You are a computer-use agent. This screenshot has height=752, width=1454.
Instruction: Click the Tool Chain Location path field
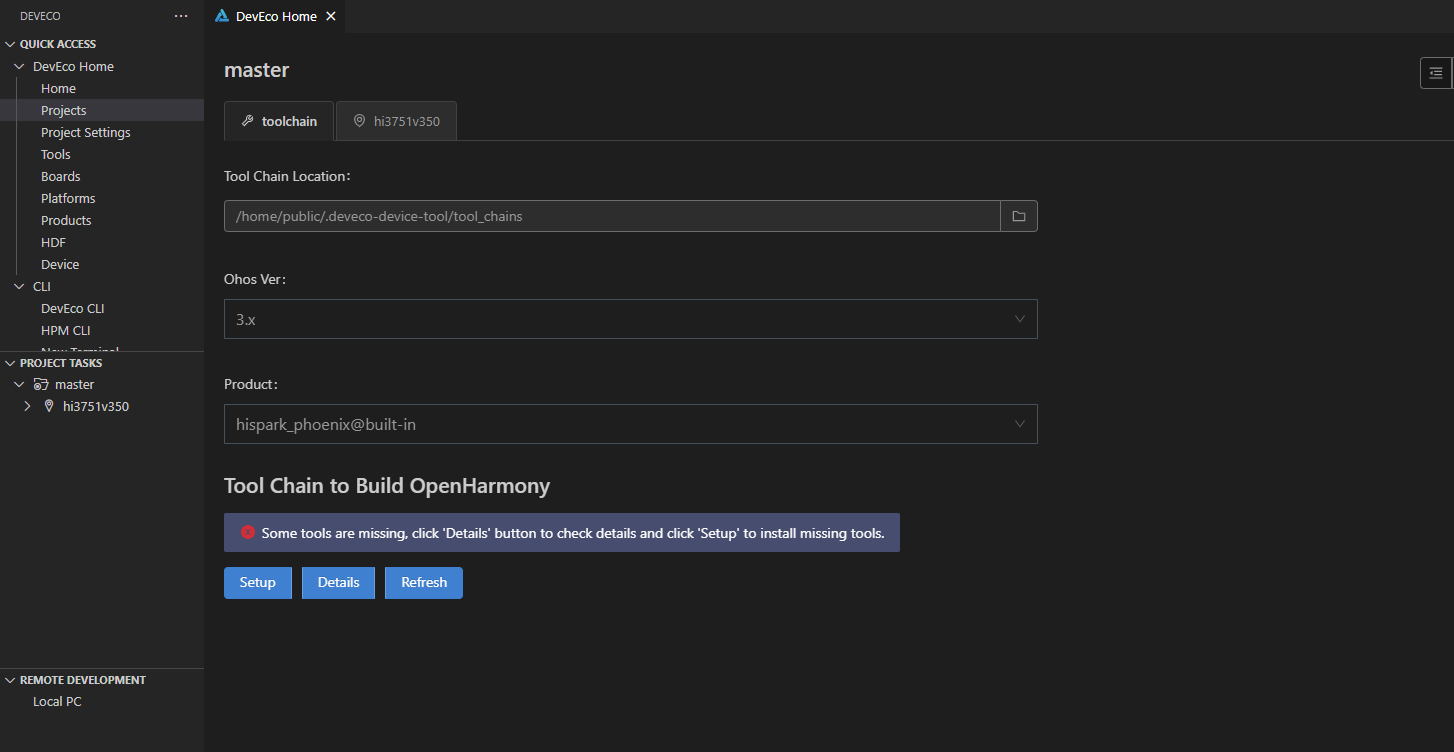pyautogui.click(x=612, y=216)
